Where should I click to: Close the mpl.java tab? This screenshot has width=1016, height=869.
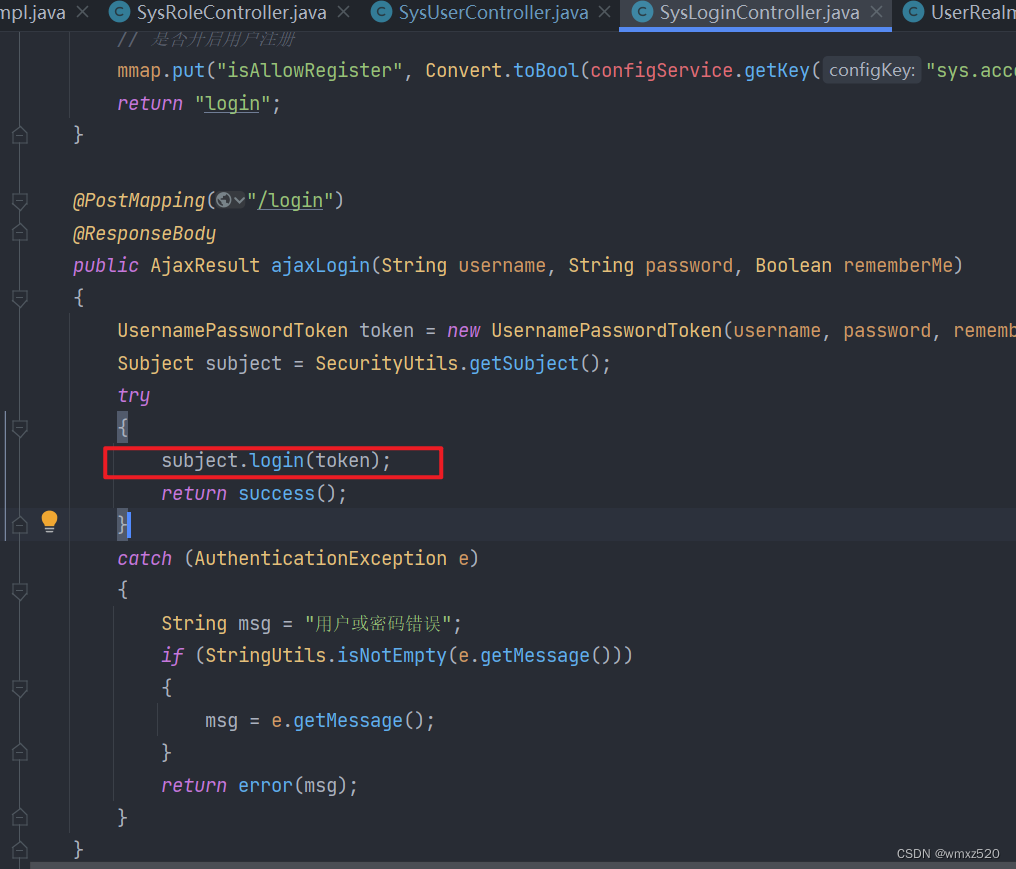click(x=82, y=12)
